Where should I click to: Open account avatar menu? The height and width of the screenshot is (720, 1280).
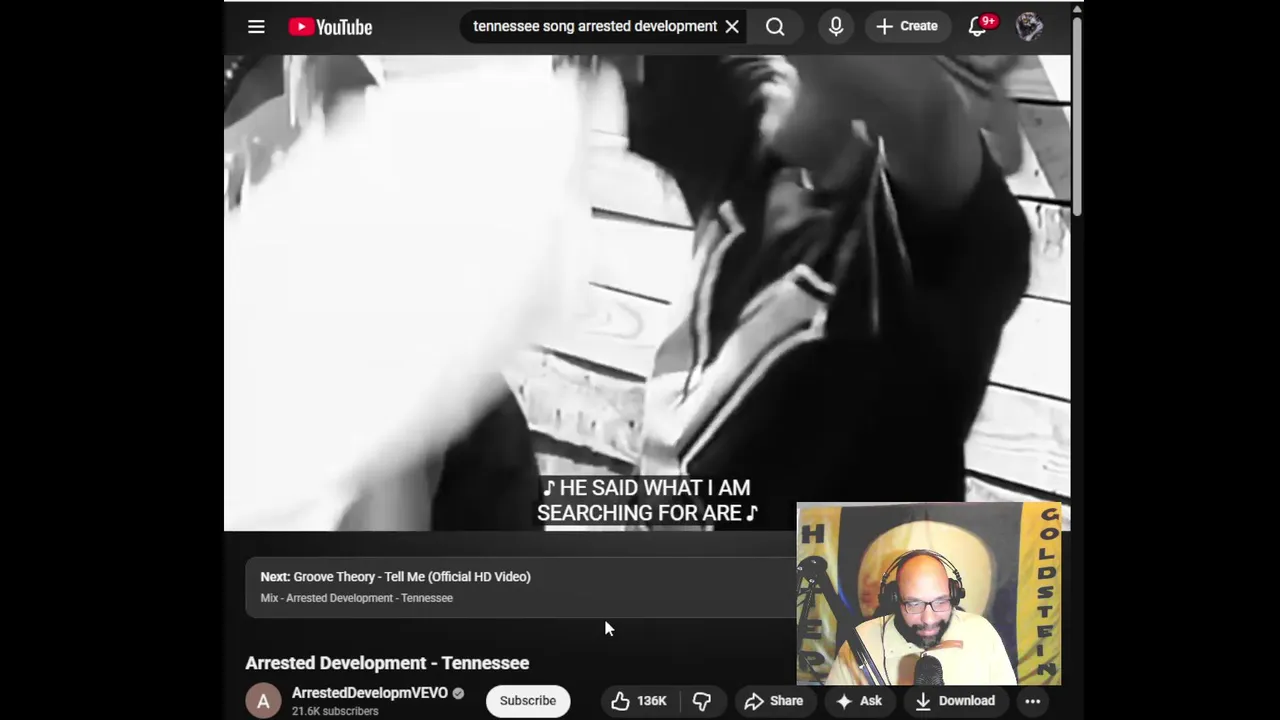tap(1029, 27)
